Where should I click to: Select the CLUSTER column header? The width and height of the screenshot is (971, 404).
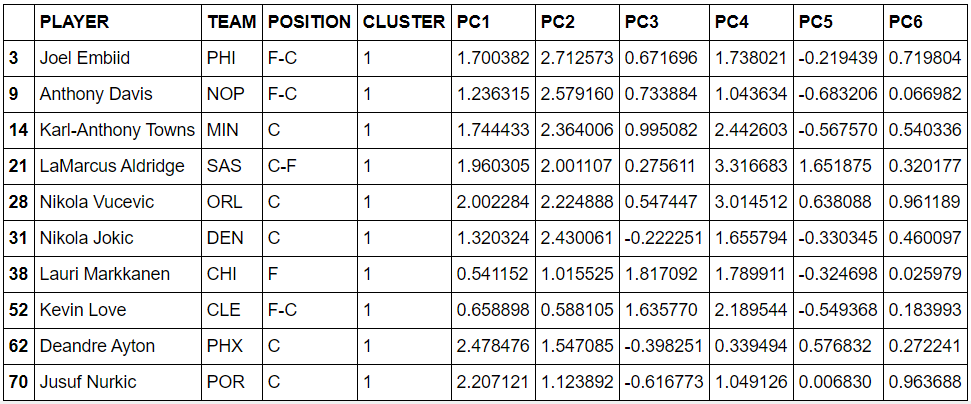404,22
